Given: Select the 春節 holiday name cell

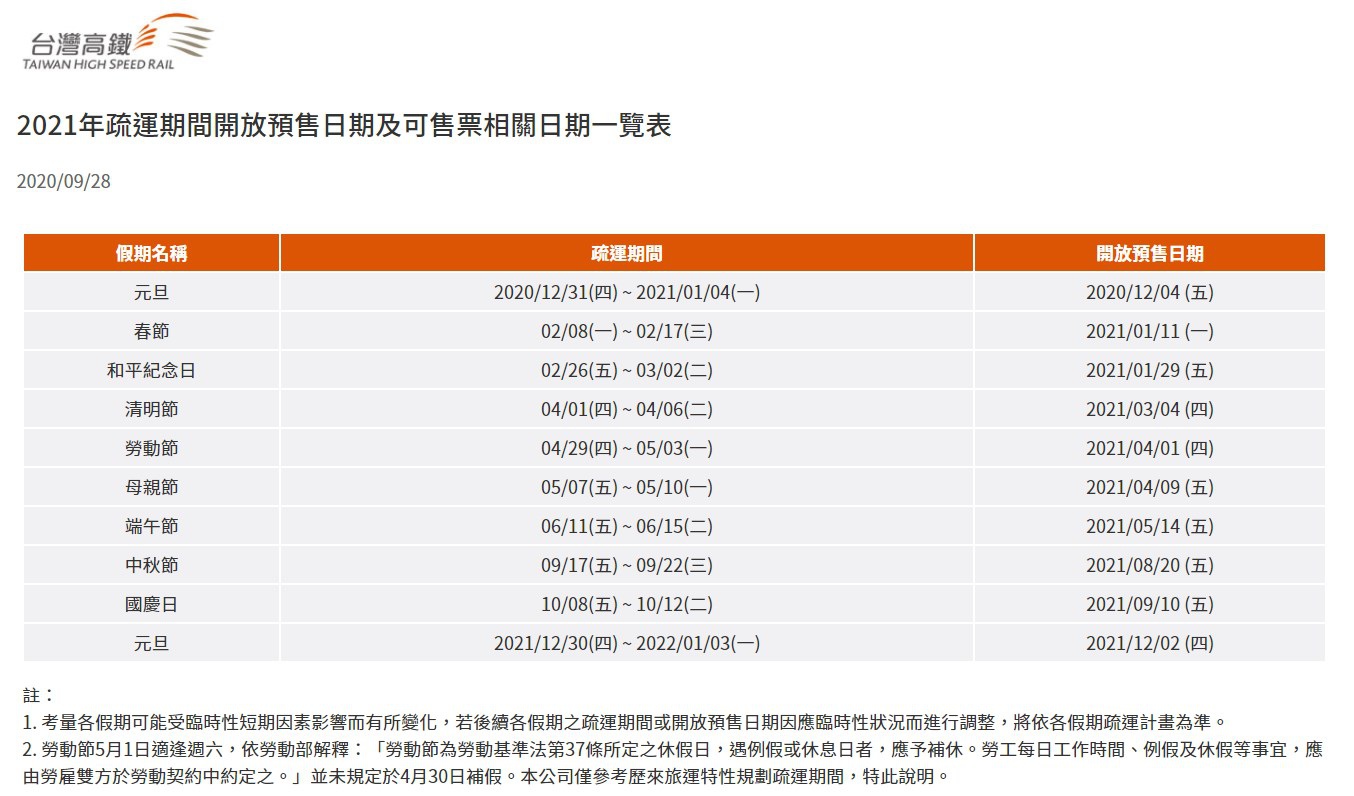Looking at the screenshot, I should pos(152,331).
